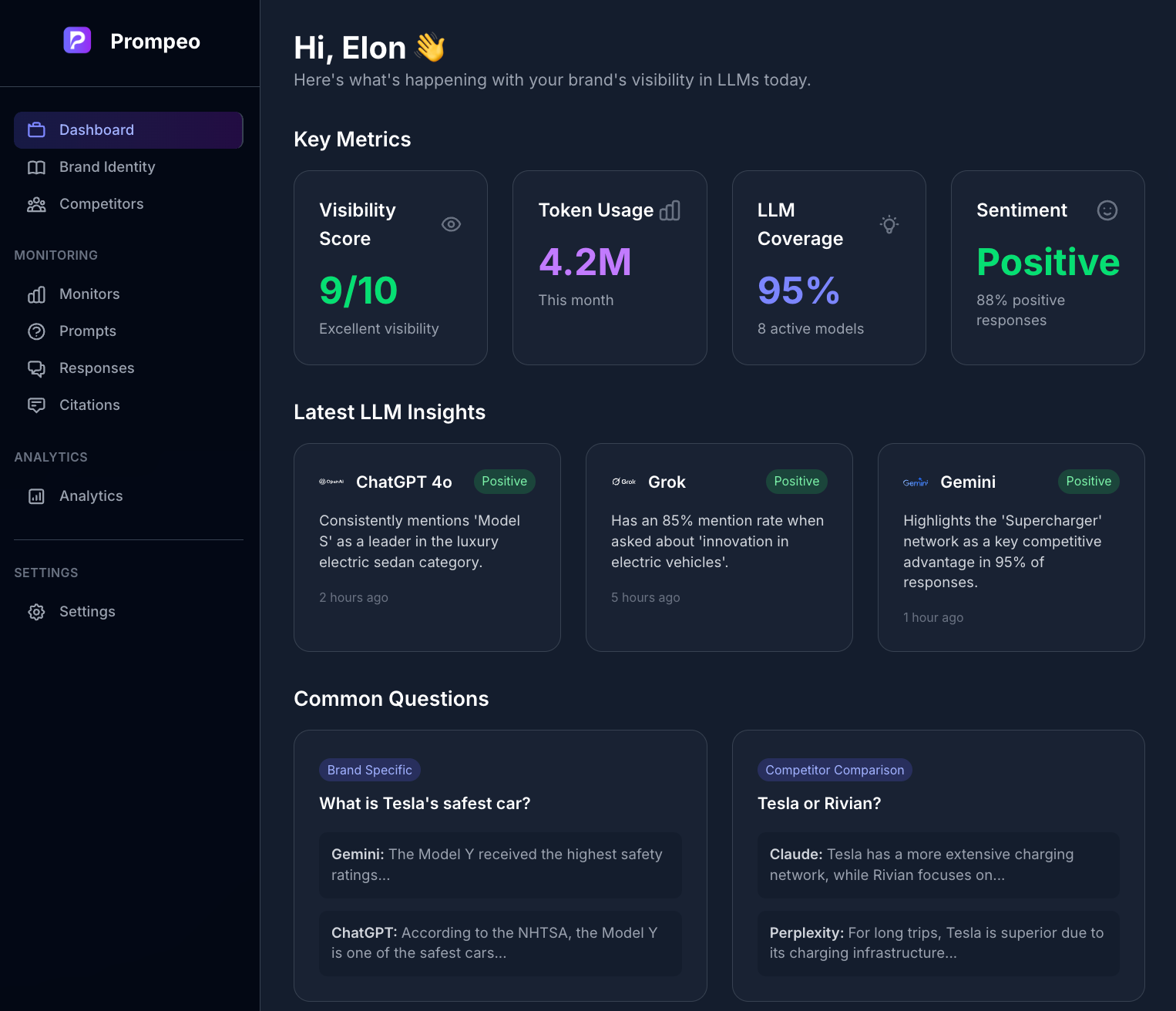This screenshot has width=1176, height=1011.
Task: Open the Dashboard menu item
Action: click(129, 130)
